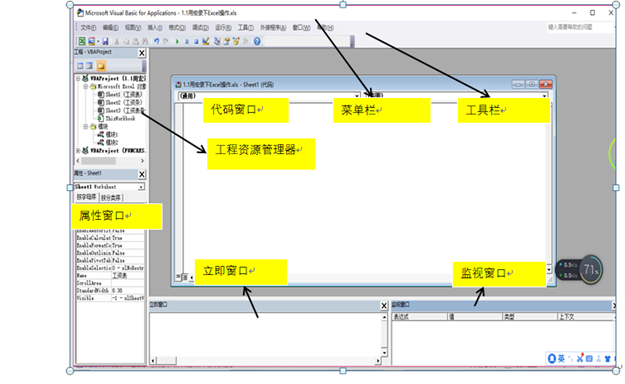Image resolution: width=625 pixels, height=384 pixels.
Task: Toggle Design Mode with the ruler icon
Action: pos(206,41)
